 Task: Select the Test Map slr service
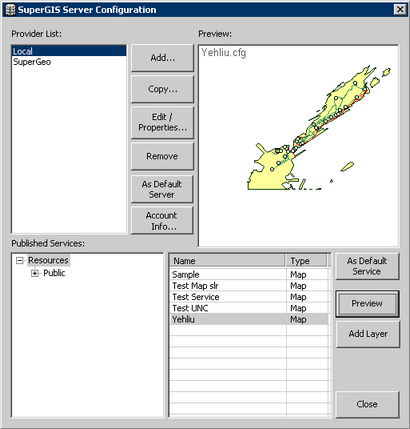point(249,286)
